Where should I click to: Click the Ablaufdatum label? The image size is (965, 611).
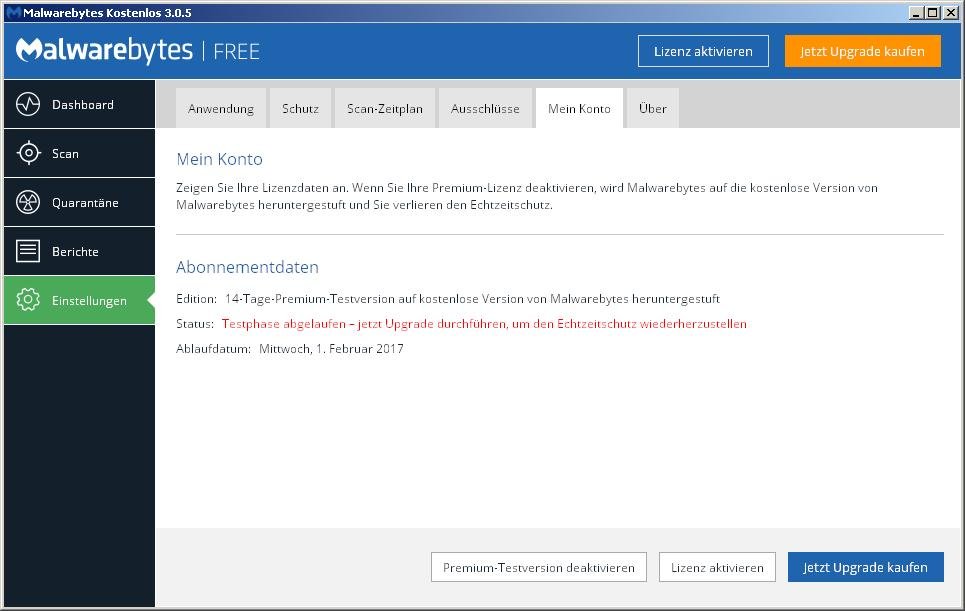pos(213,349)
